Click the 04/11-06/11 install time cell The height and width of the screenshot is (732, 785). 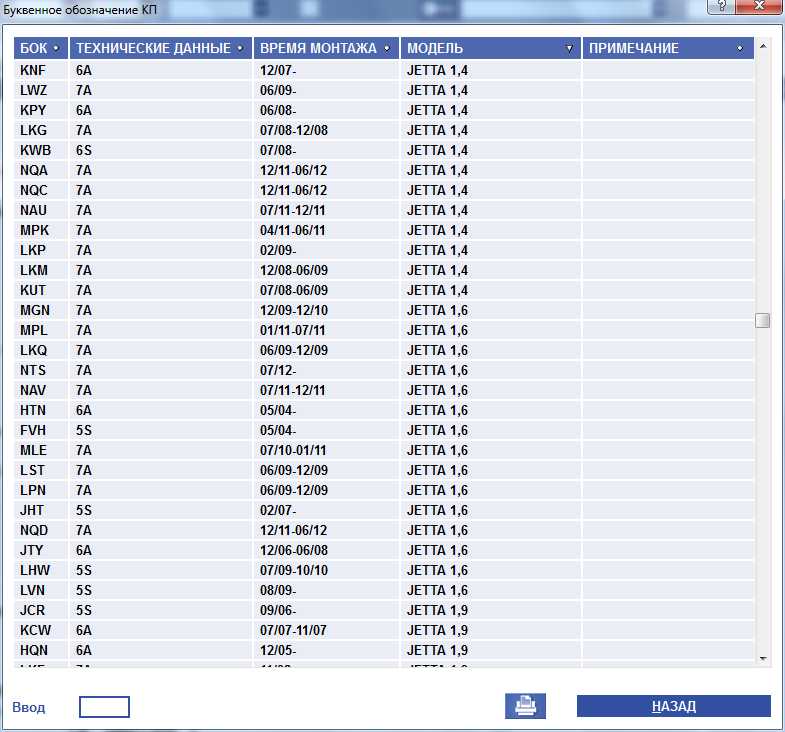click(292, 230)
